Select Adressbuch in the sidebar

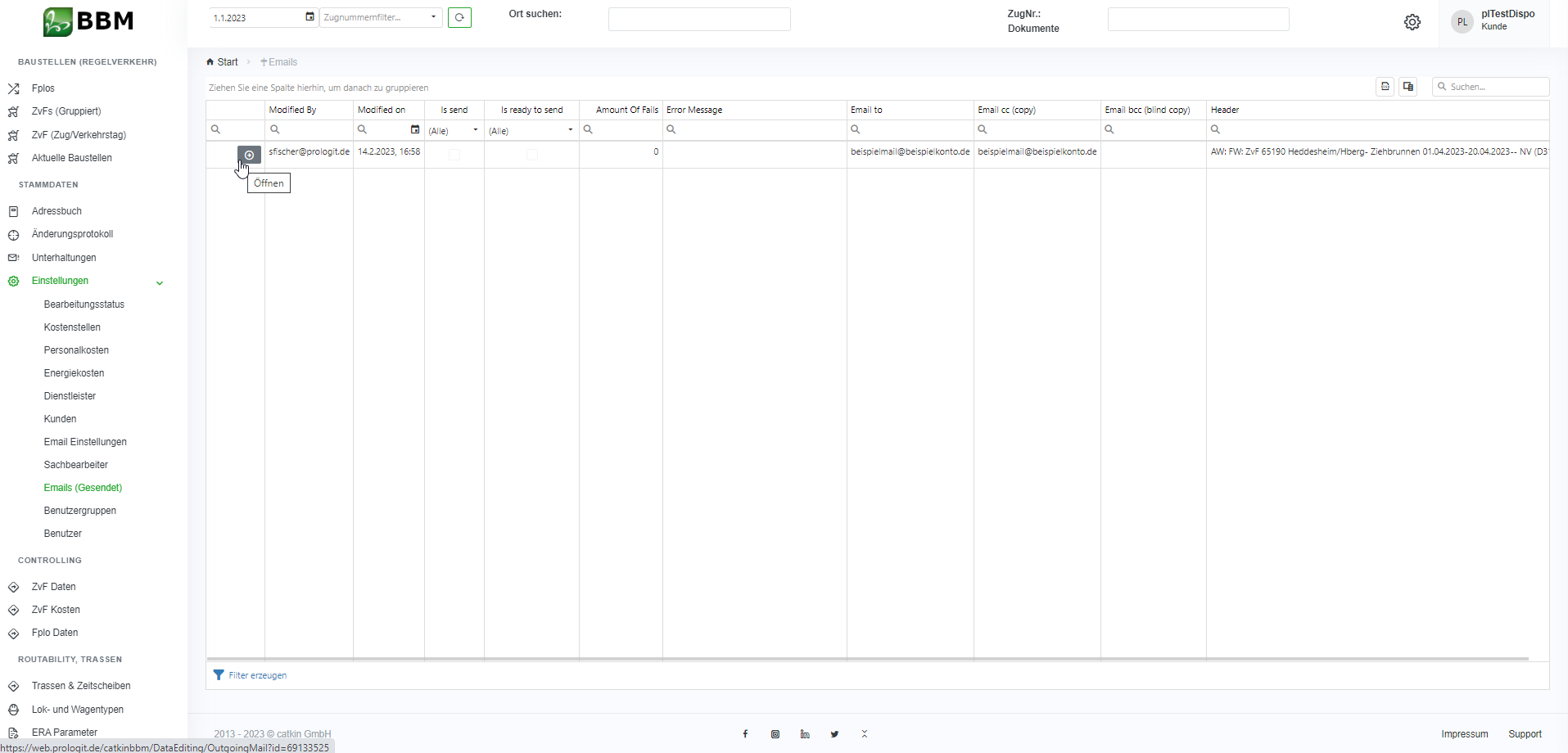pyautogui.click(x=56, y=211)
